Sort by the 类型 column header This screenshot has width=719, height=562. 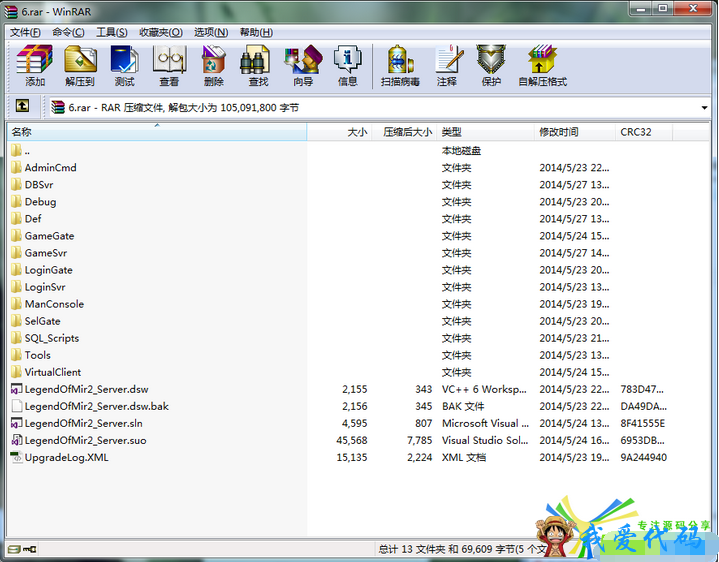pyautogui.click(x=486, y=132)
